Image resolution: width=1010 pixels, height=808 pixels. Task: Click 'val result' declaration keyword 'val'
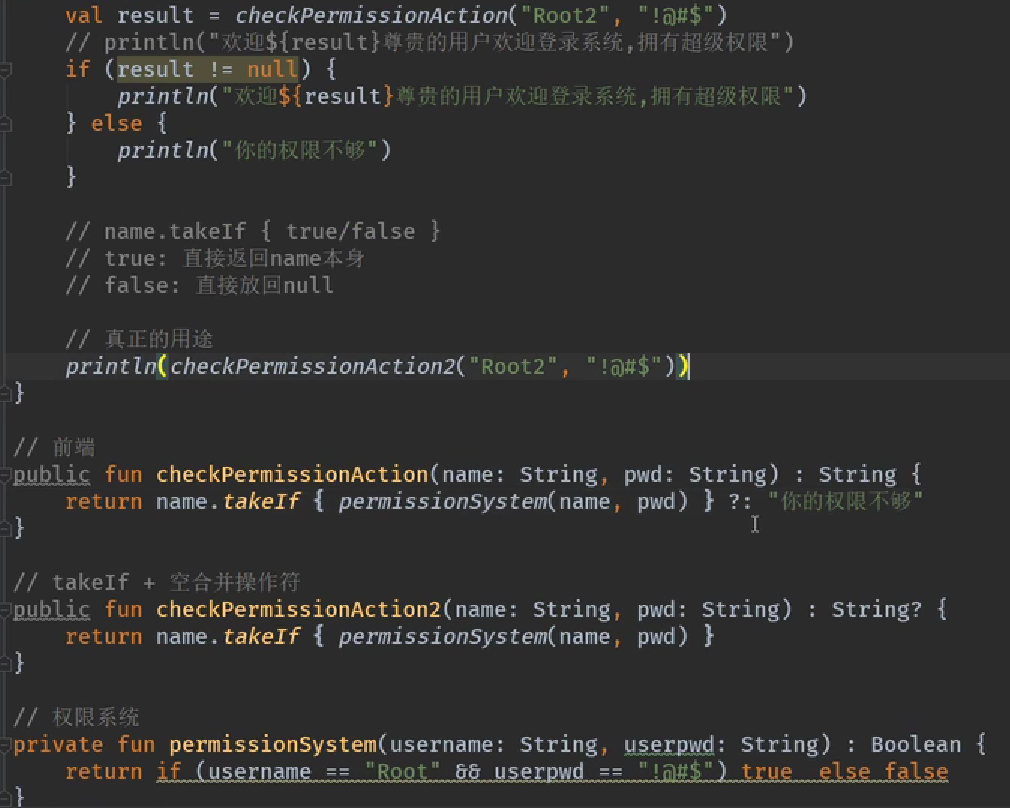coord(84,15)
